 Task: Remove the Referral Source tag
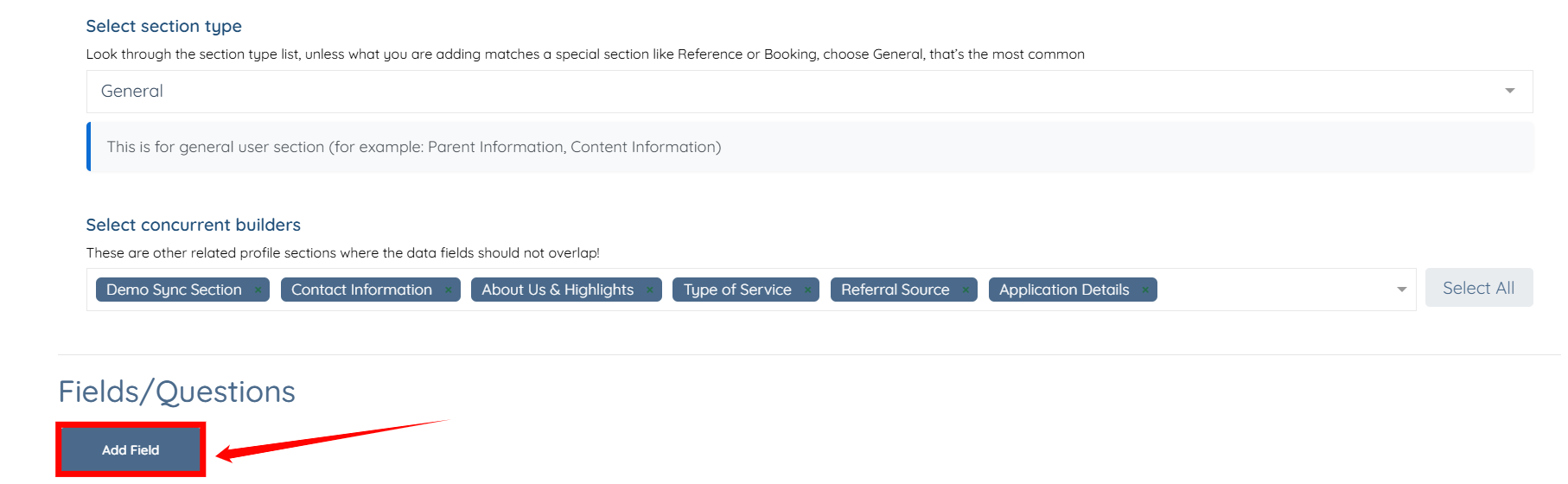[965, 290]
